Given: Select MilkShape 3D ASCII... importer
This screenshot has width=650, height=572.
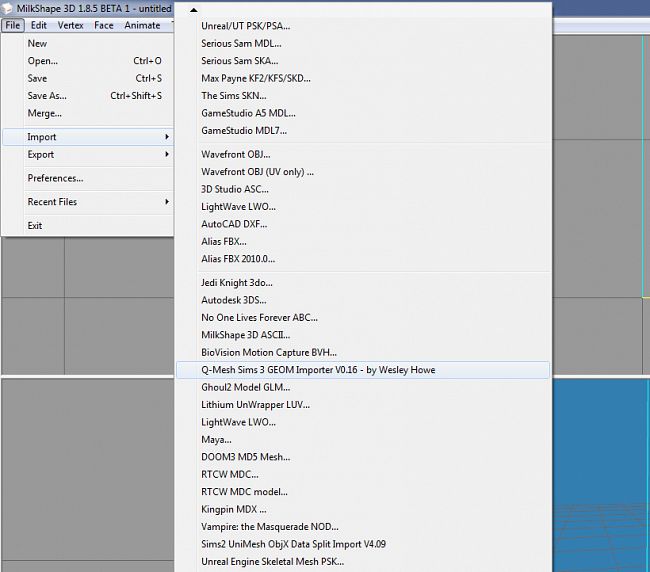Looking at the screenshot, I should (245, 335).
